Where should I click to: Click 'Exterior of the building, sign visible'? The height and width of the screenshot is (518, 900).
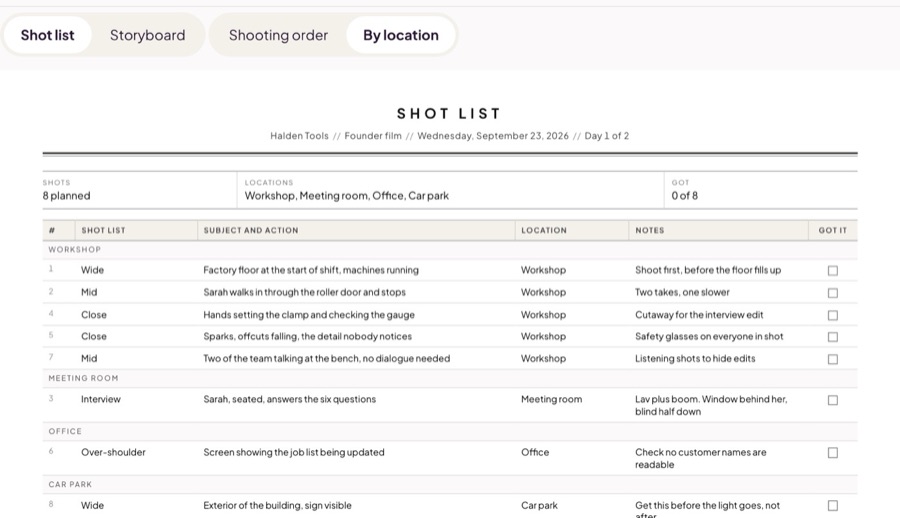point(277,505)
